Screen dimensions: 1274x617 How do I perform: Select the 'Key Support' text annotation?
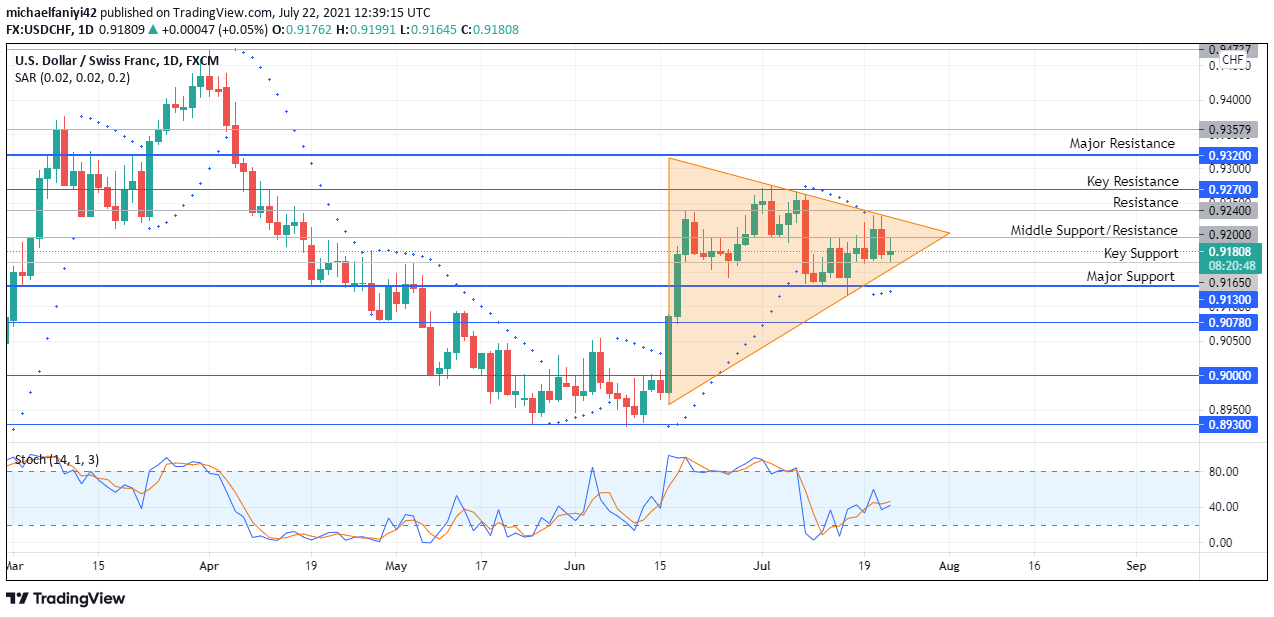(1141, 253)
